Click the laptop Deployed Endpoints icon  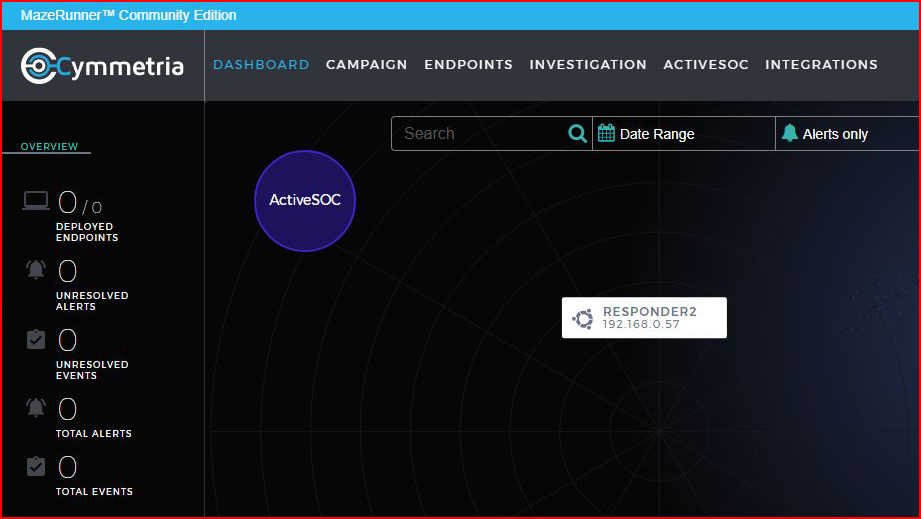pyautogui.click(x=36, y=201)
